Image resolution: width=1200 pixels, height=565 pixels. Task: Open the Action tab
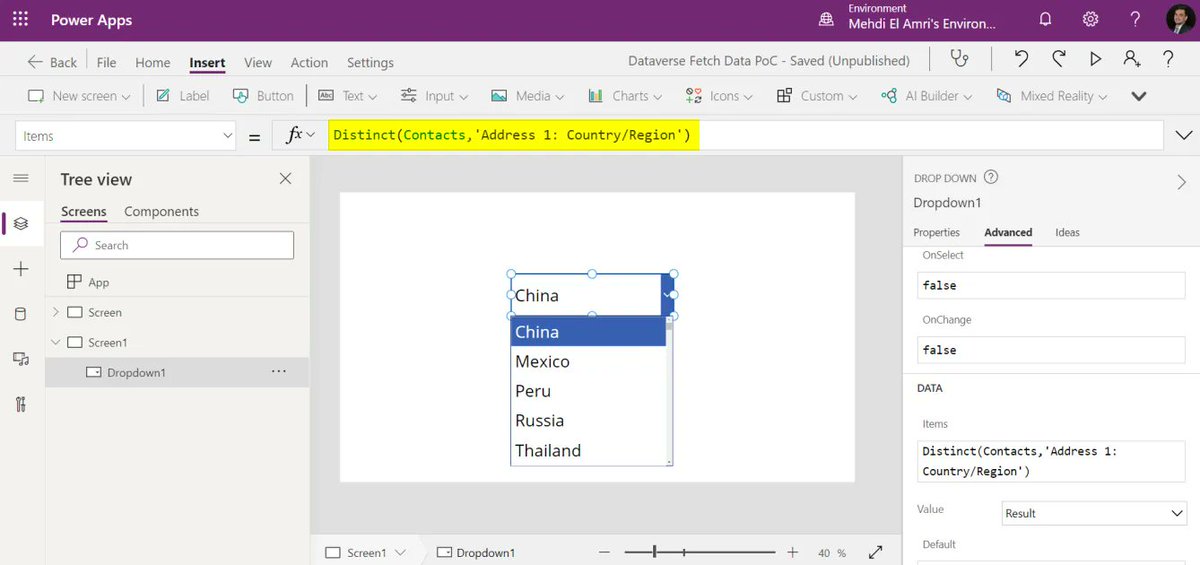[309, 62]
